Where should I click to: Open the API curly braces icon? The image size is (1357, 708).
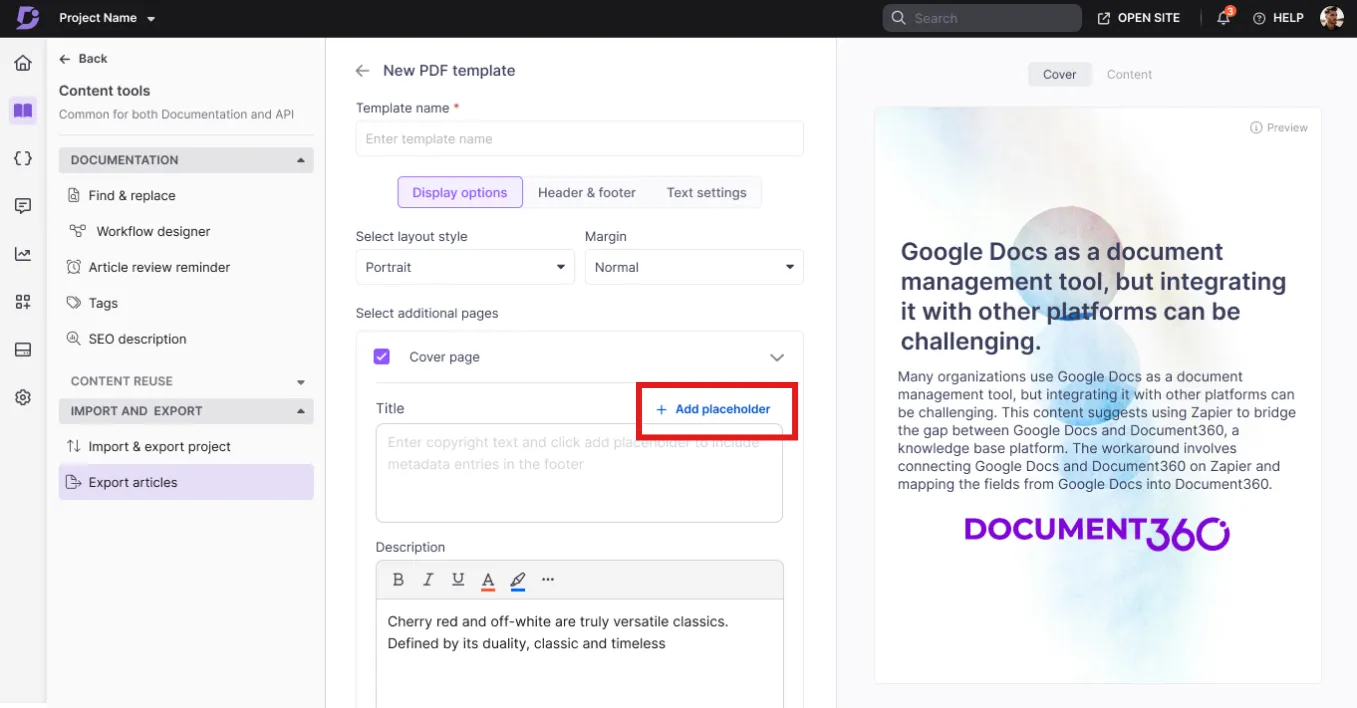(x=23, y=158)
